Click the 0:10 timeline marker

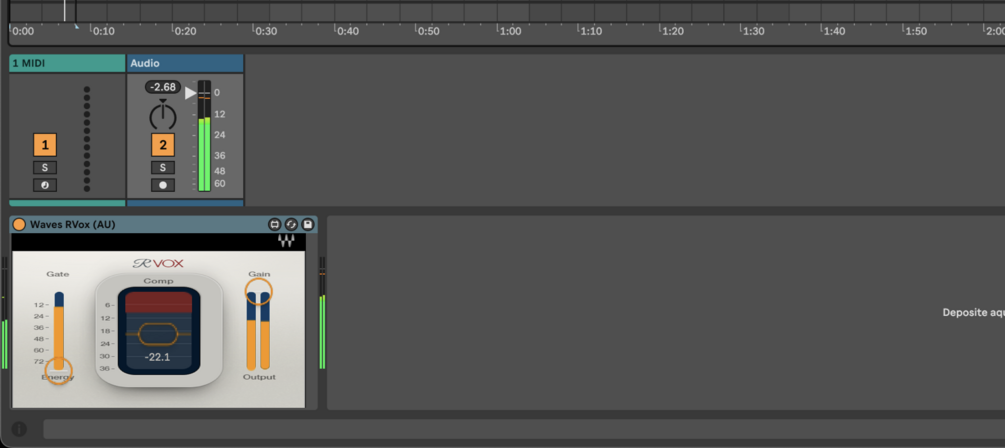[x=103, y=31]
